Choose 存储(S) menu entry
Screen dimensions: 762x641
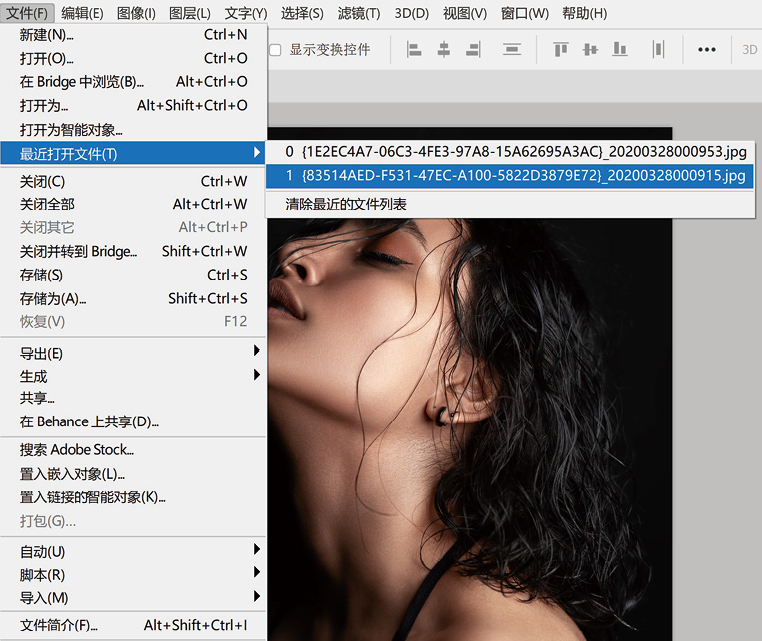click(x=133, y=275)
